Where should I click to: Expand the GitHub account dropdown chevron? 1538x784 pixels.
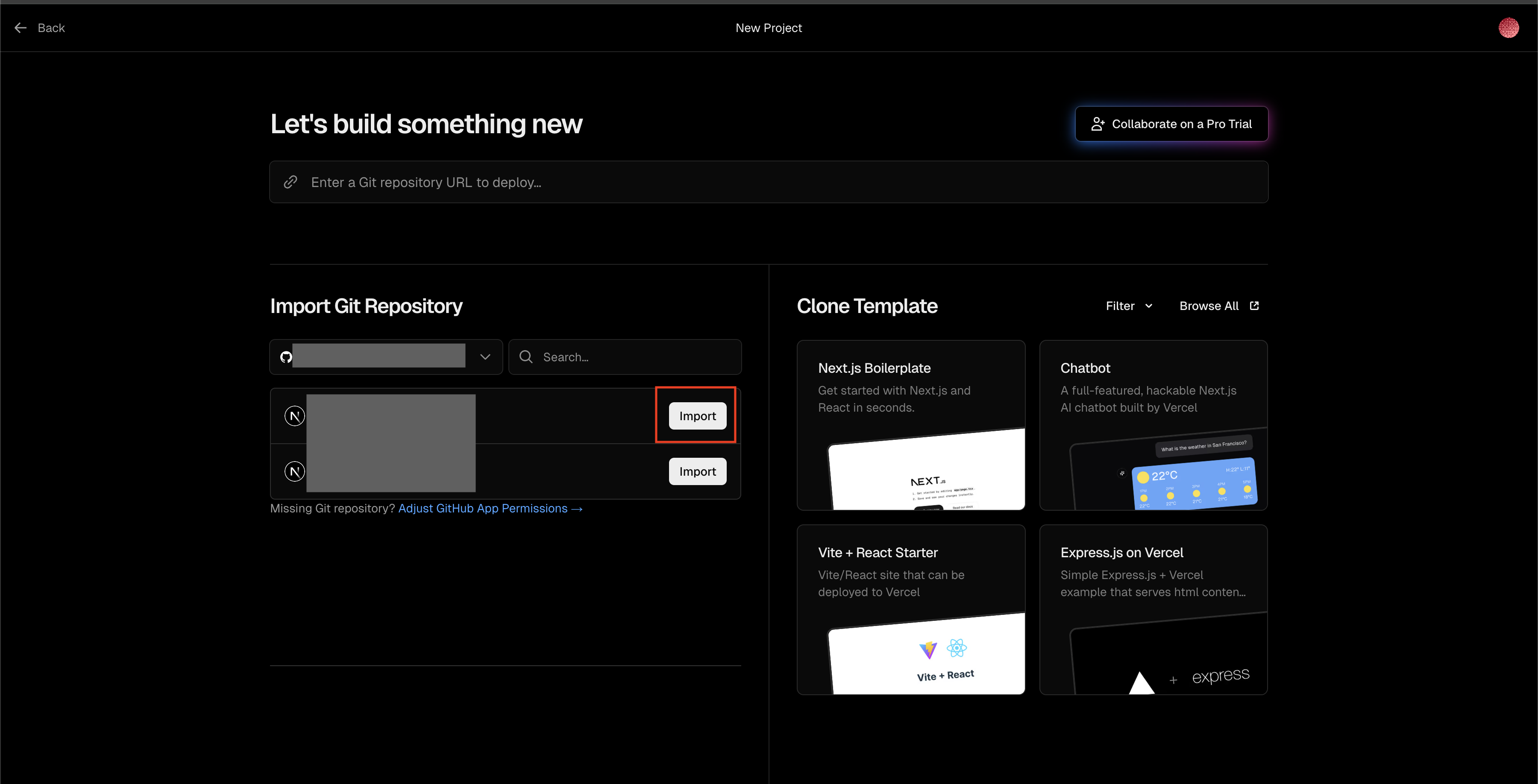click(485, 357)
